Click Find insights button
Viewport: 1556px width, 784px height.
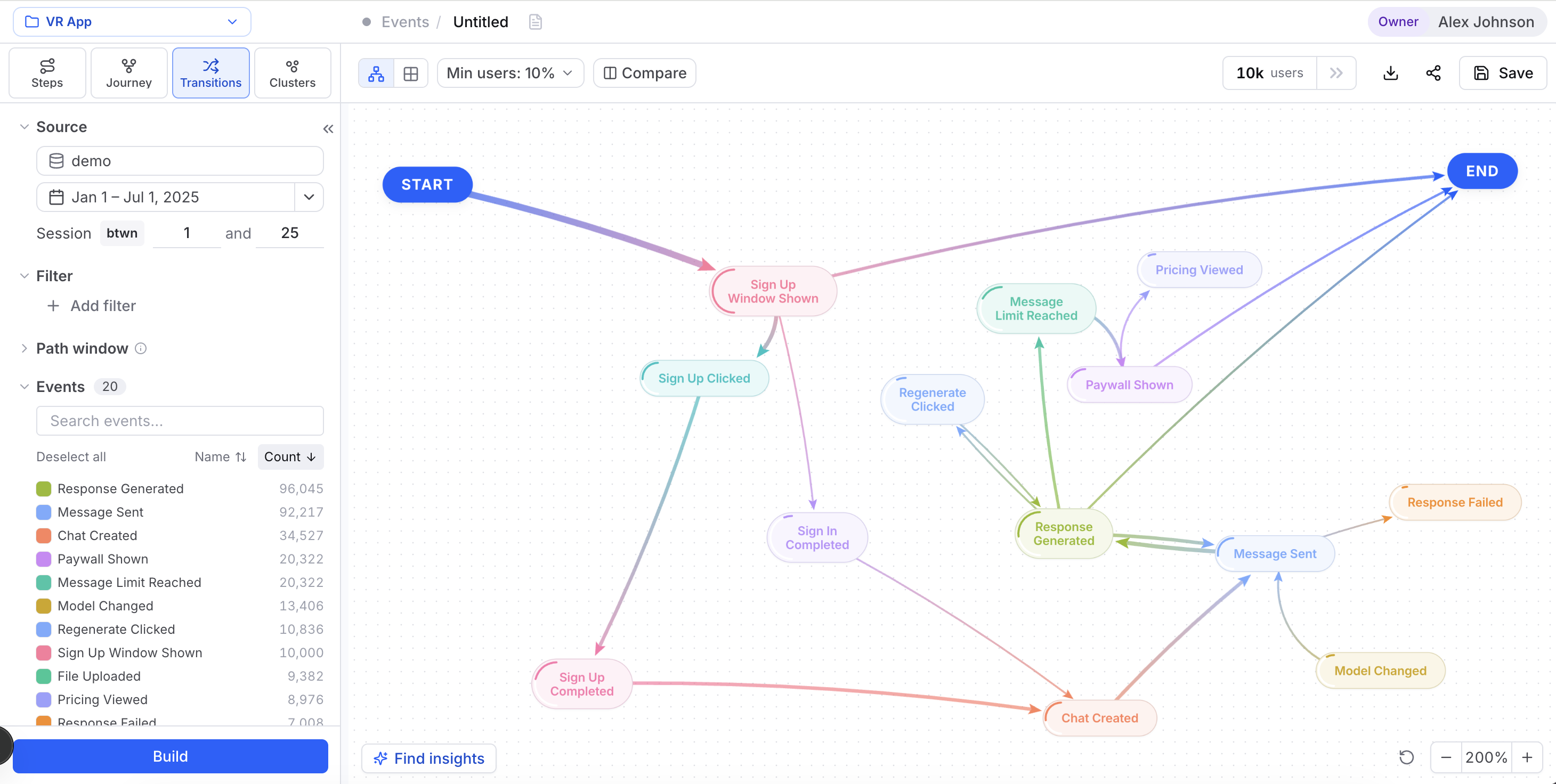pyautogui.click(x=429, y=758)
